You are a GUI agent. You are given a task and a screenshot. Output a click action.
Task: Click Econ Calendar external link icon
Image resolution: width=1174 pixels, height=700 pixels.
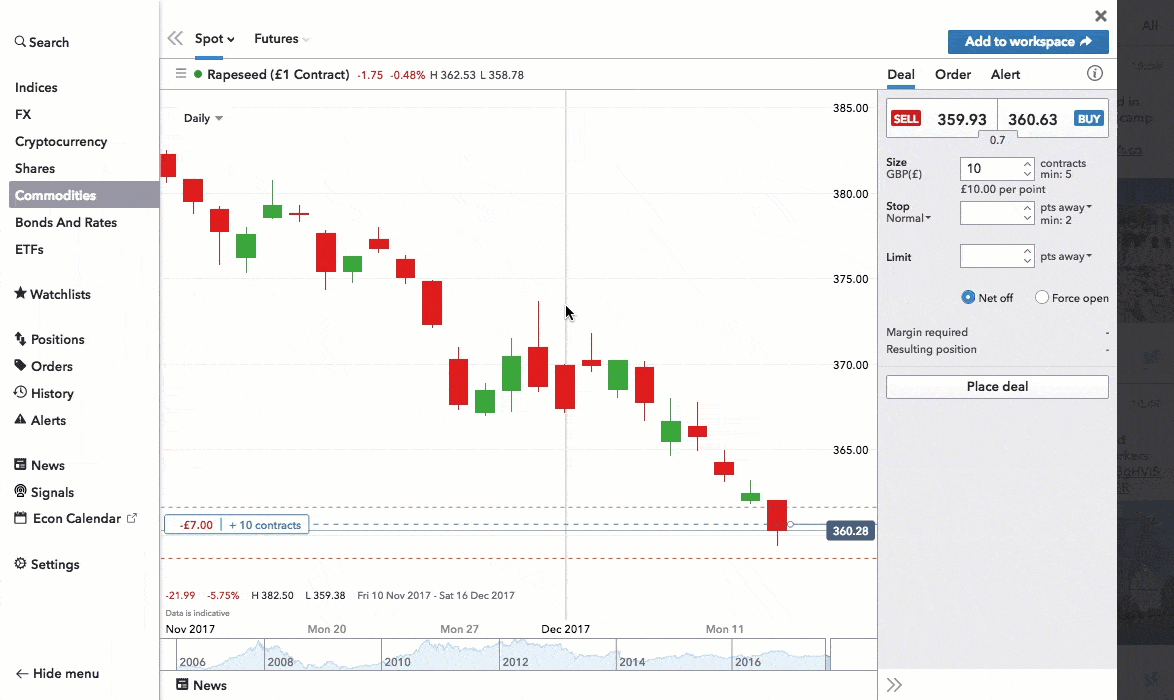pos(132,518)
